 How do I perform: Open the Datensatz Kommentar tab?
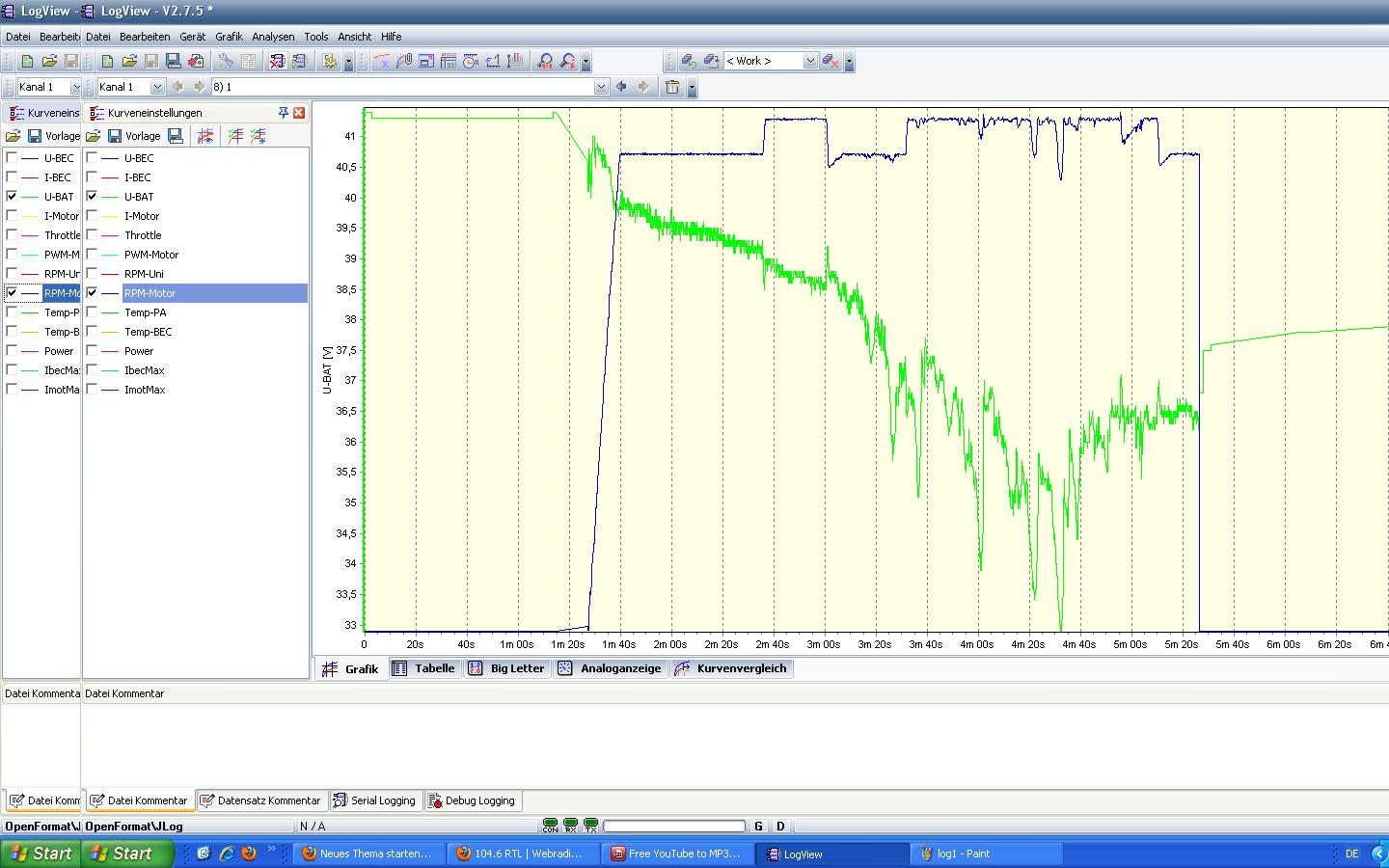[260, 800]
